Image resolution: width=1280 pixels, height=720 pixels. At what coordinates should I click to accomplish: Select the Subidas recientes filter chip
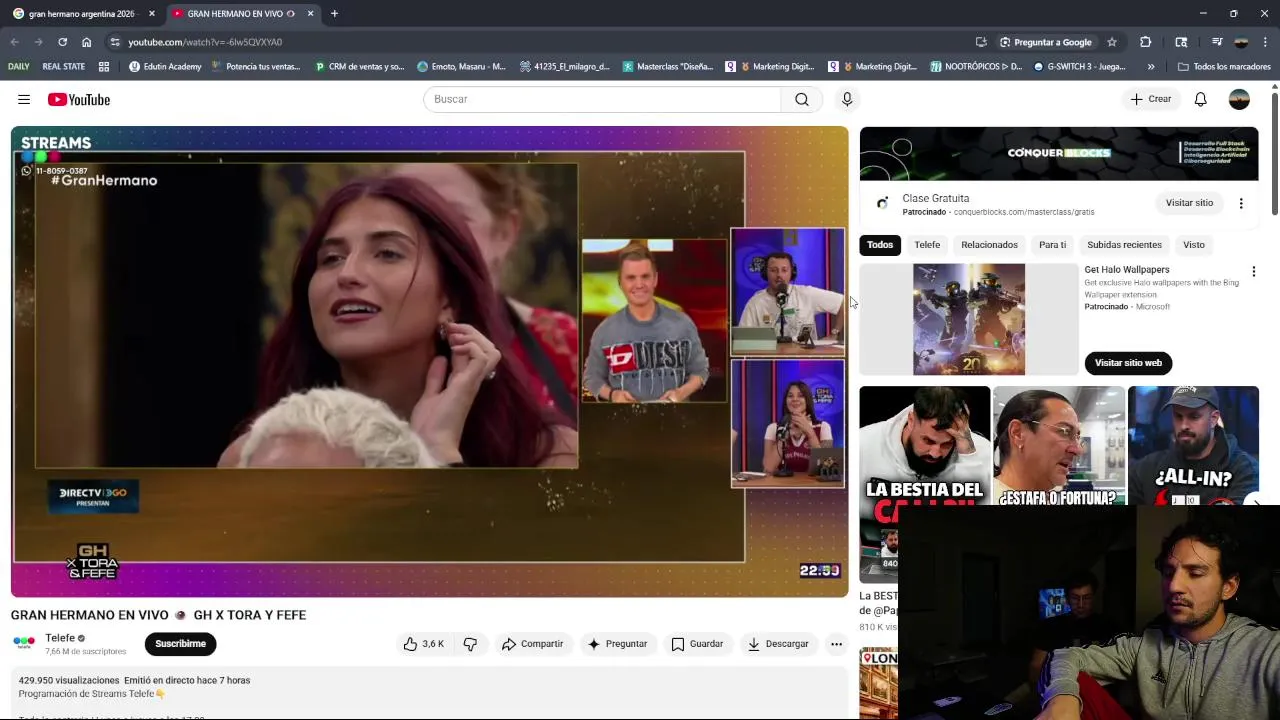click(x=1124, y=245)
